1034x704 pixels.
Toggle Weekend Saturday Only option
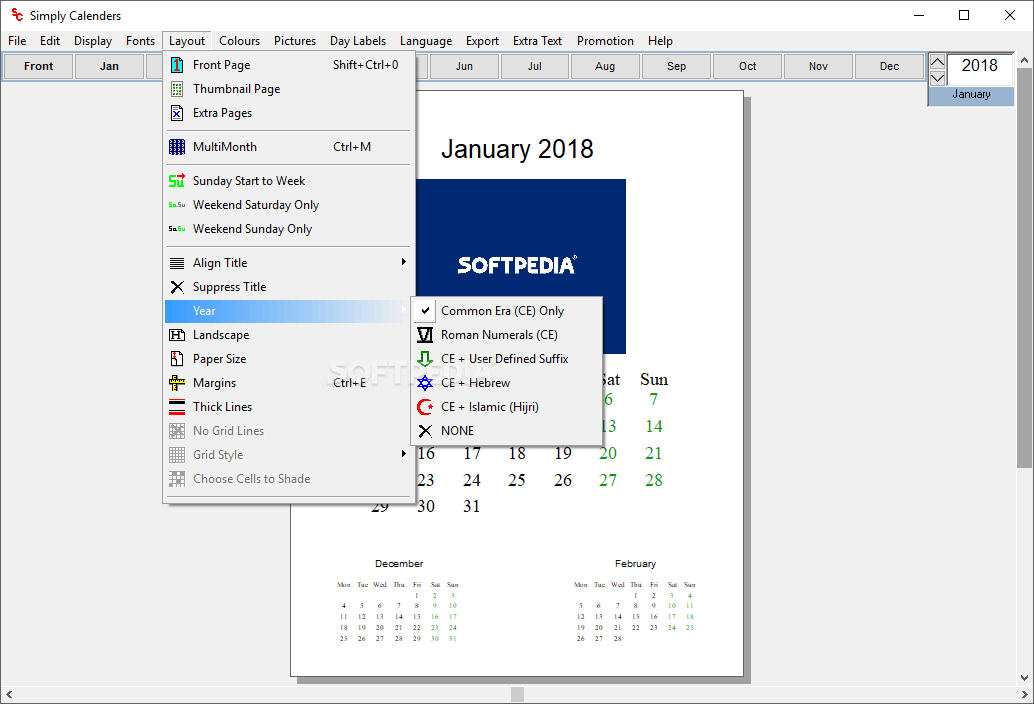tap(288, 205)
